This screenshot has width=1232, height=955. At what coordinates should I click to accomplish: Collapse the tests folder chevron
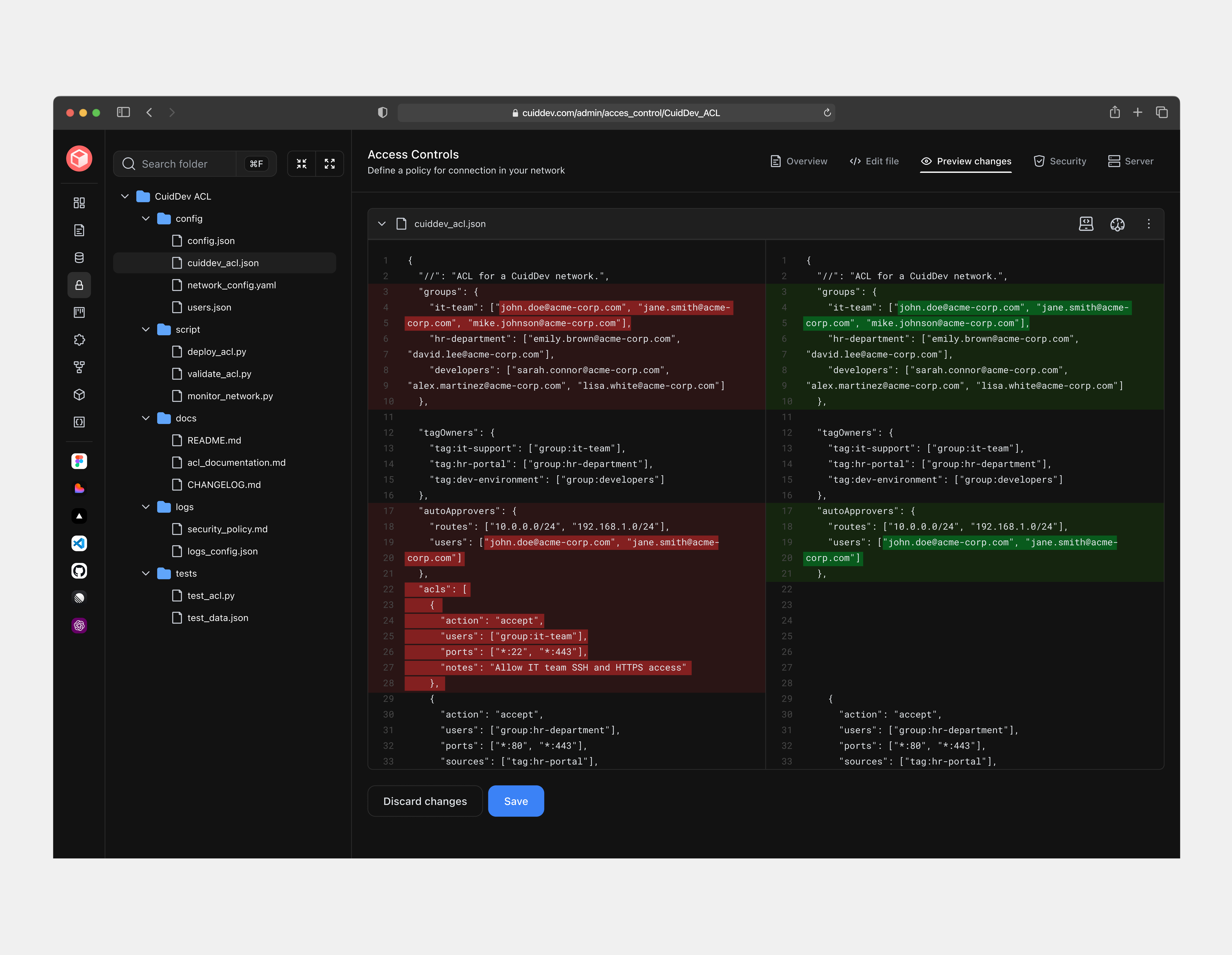145,573
